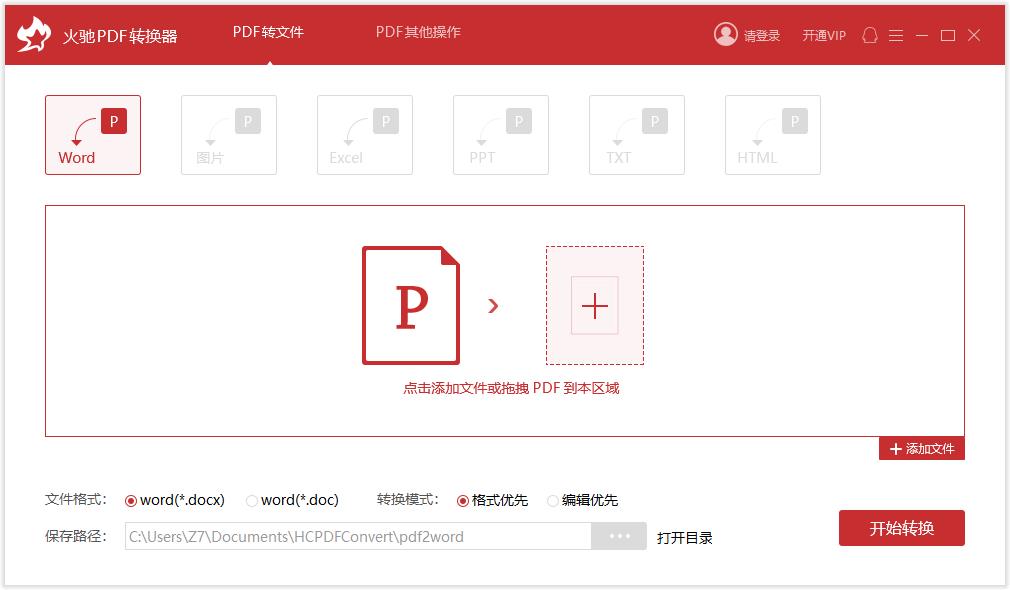Enable 编辑优先 conversion mode
The width and height of the screenshot is (1010, 590).
(551, 500)
